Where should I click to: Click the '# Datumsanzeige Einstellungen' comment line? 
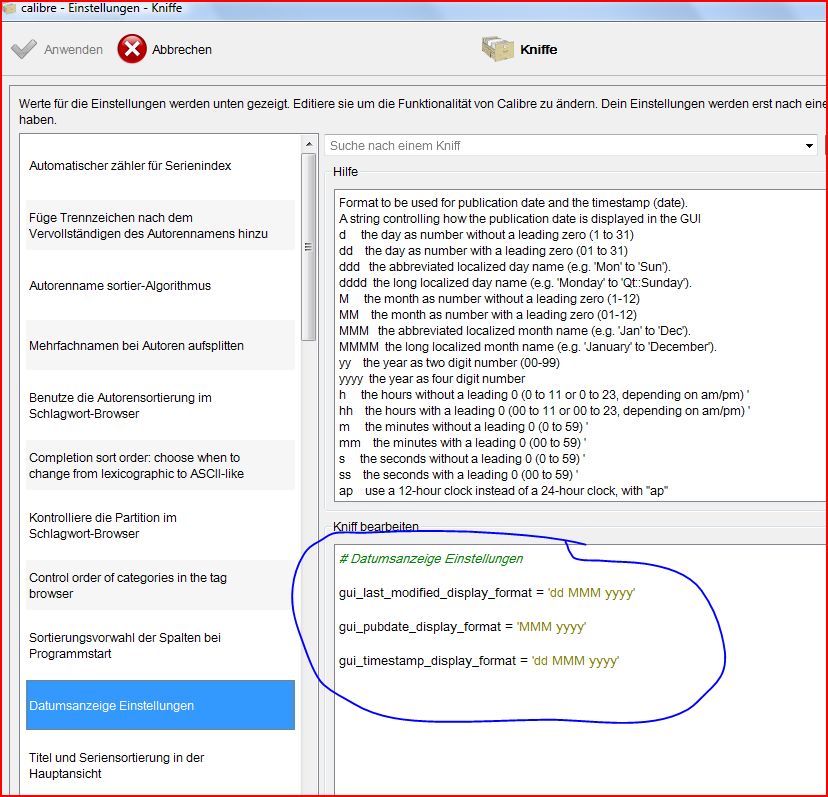click(x=431, y=559)
